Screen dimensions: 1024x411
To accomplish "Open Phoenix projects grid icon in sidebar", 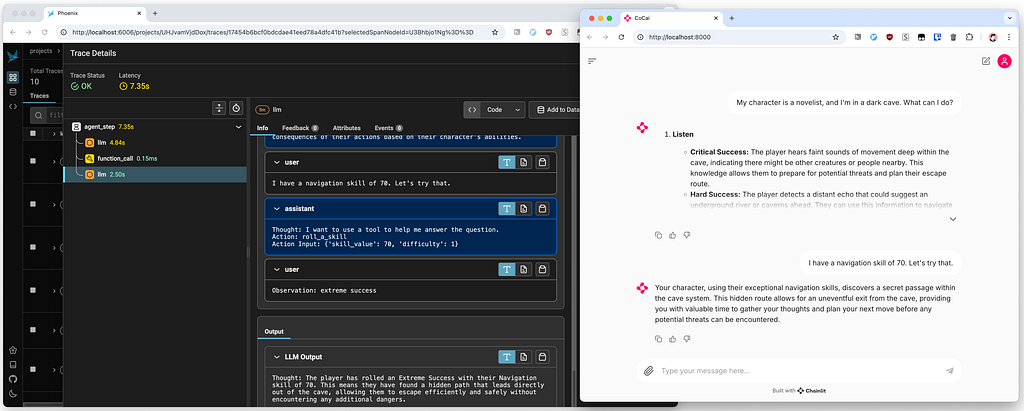I will tap(13, 78).
